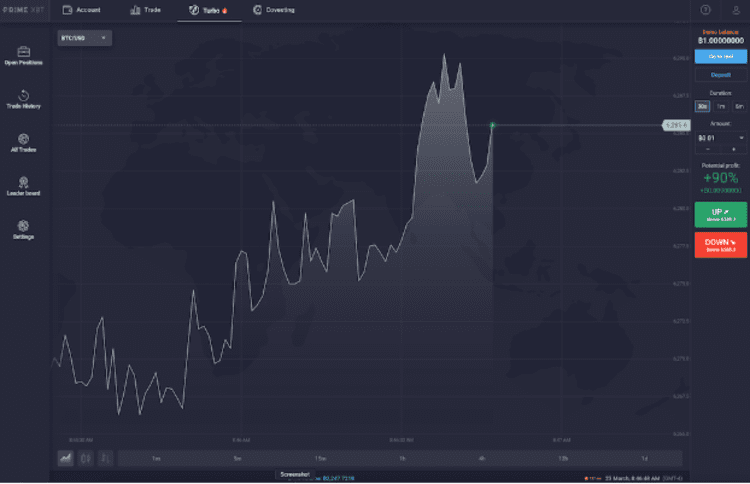Viewport: 750px width, 484px height.
Task: Show All Trades from the sidebar
Action: coord(23,142)
